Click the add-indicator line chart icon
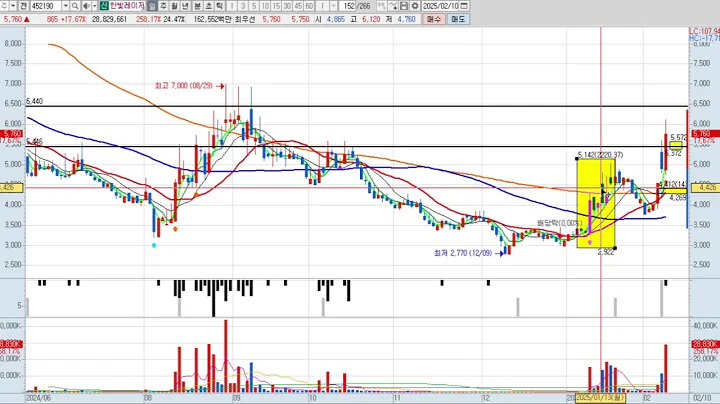The image size is (720, 404). (x=393, y=6)
